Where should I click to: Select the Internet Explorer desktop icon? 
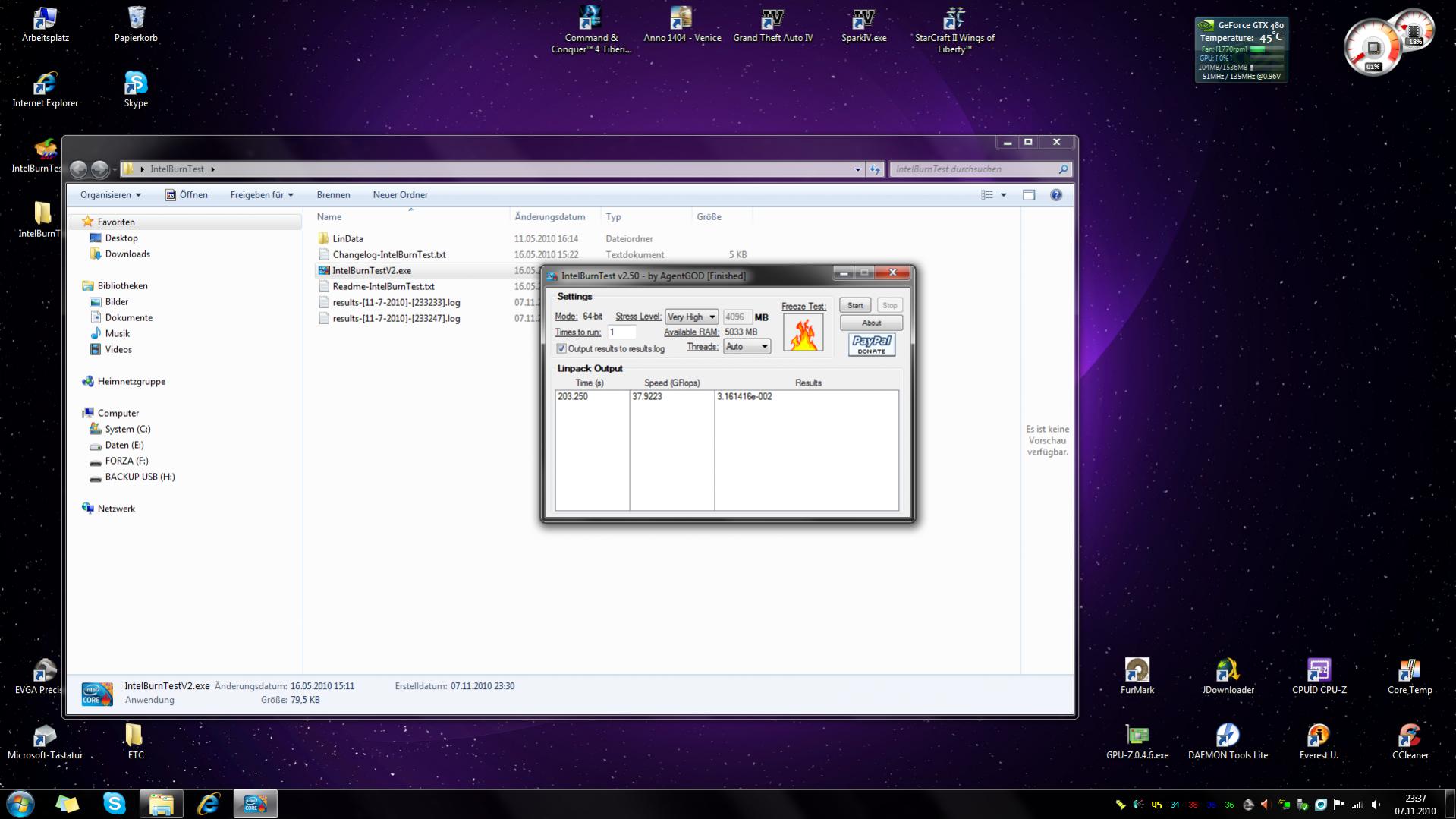46,90
